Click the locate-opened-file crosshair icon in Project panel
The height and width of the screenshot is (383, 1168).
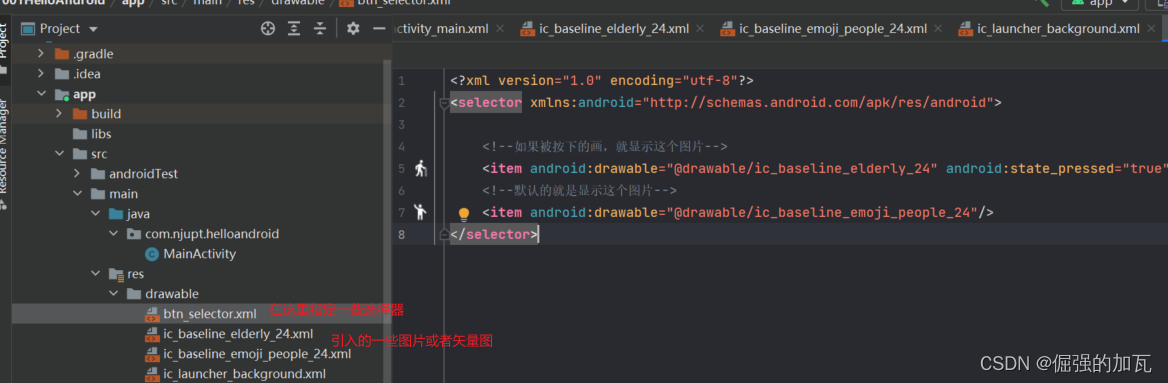coord(268,29)
